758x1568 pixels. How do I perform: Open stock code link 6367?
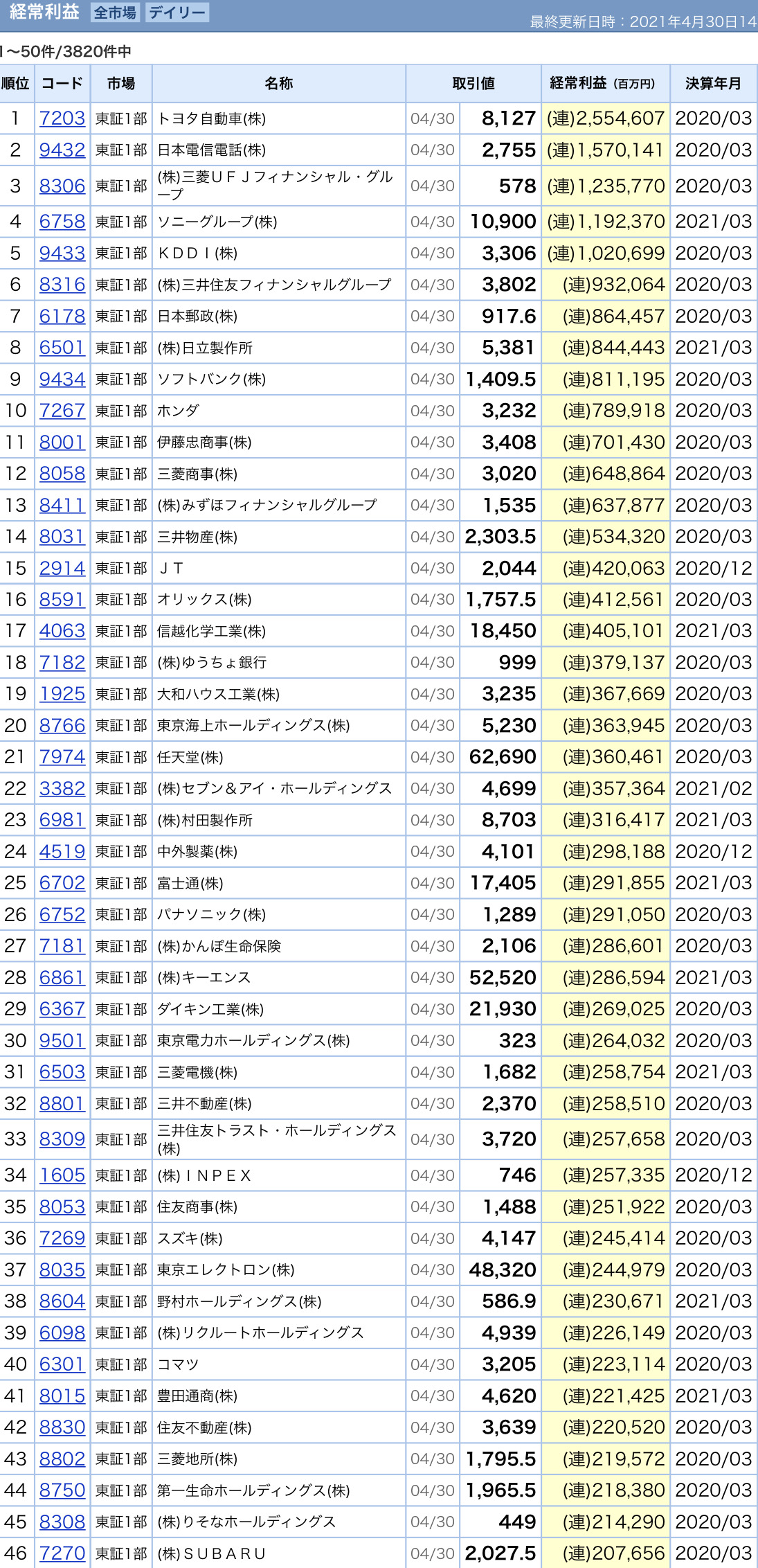pyautogui.click(x=62, y=1009)
